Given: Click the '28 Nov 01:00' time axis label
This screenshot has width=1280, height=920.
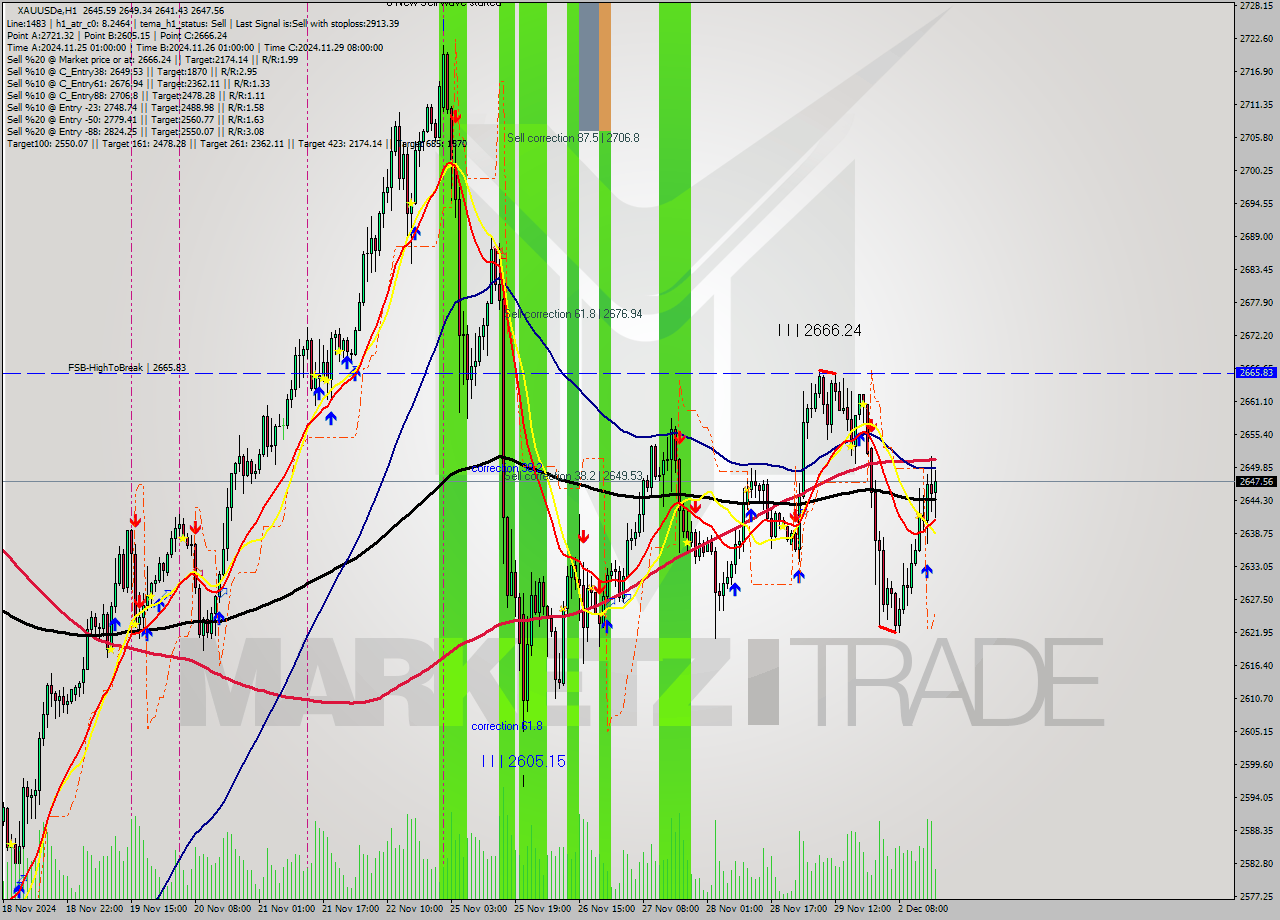Looking at the screenshot, I should [x=735, y=910].
